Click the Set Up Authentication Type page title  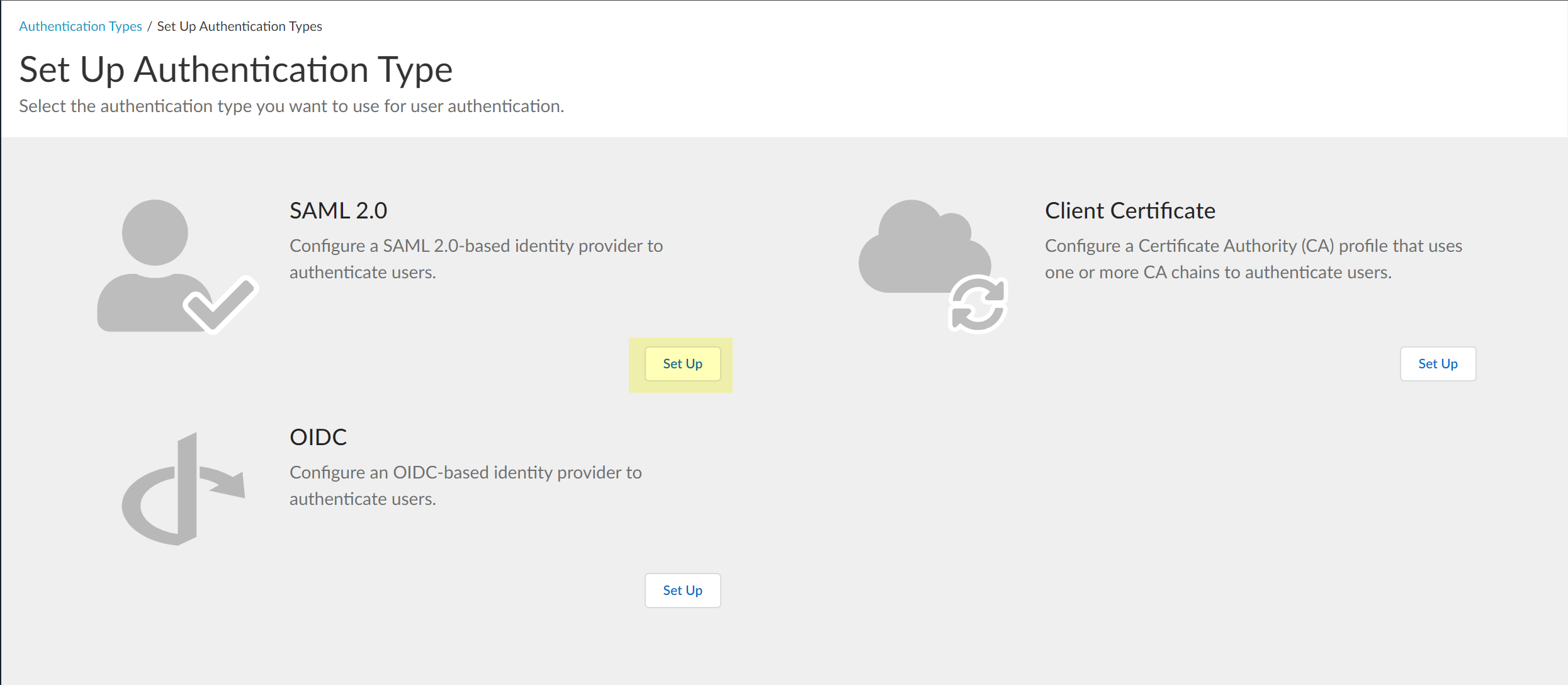pyautogui.click(x=235, y=69)
